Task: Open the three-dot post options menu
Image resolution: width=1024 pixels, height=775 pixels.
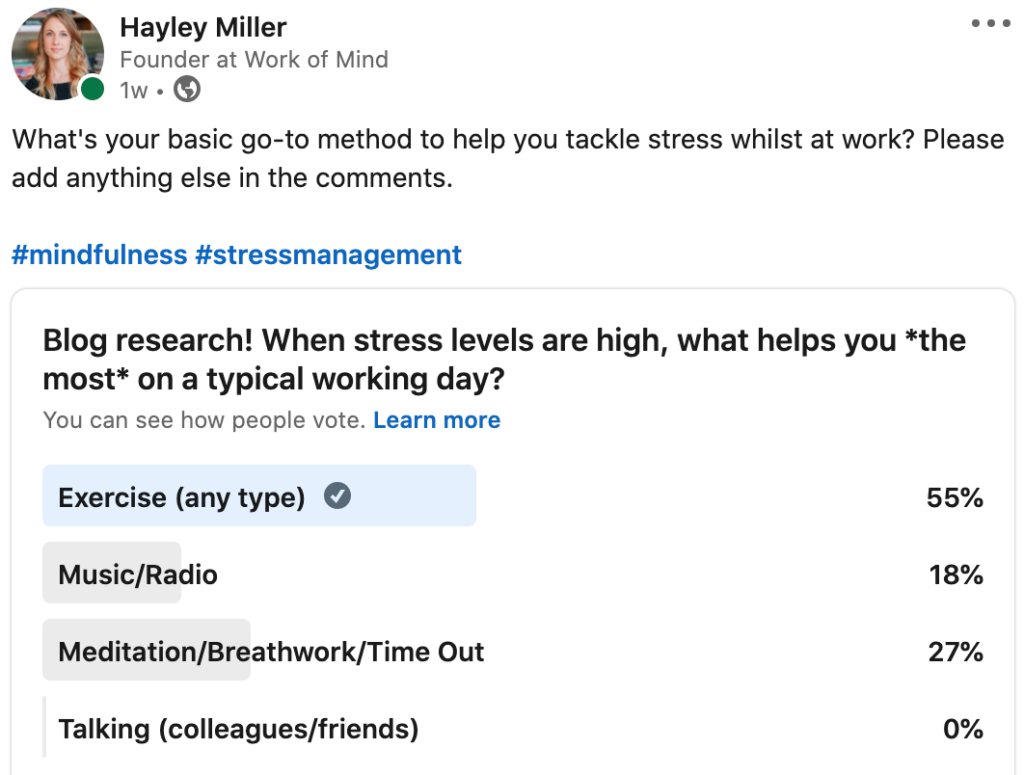Action: click(990, 24)
